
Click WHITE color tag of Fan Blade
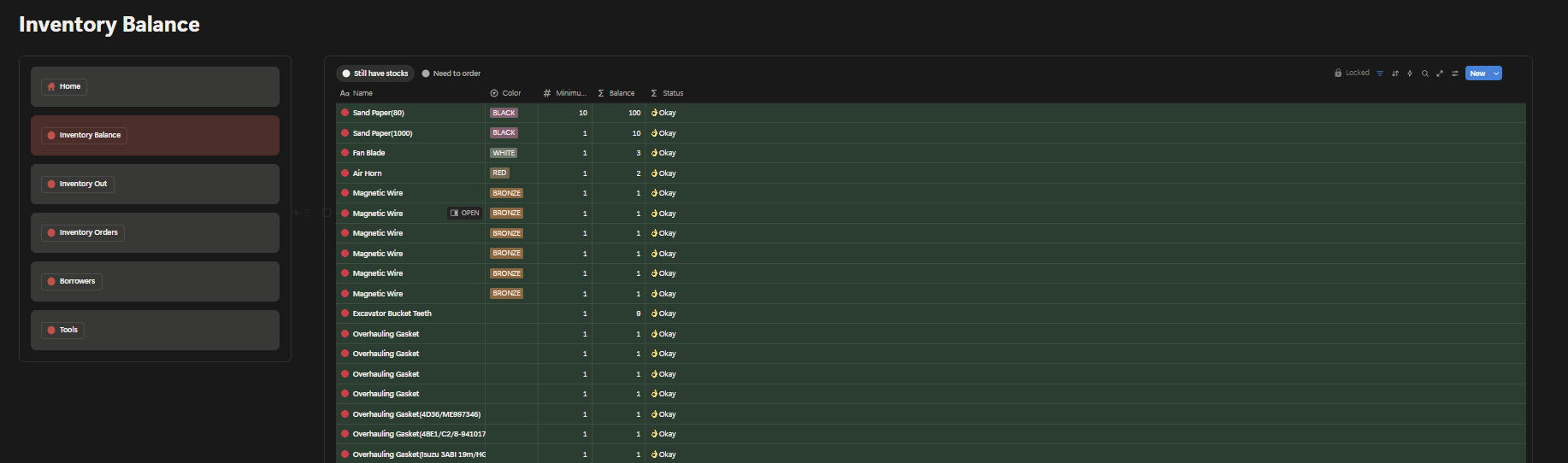(x=504, y=153)
